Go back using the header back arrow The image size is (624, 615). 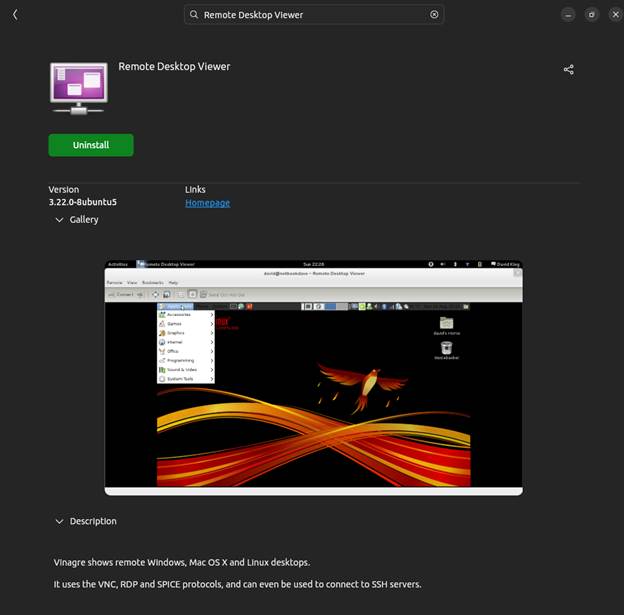(15, 15)
